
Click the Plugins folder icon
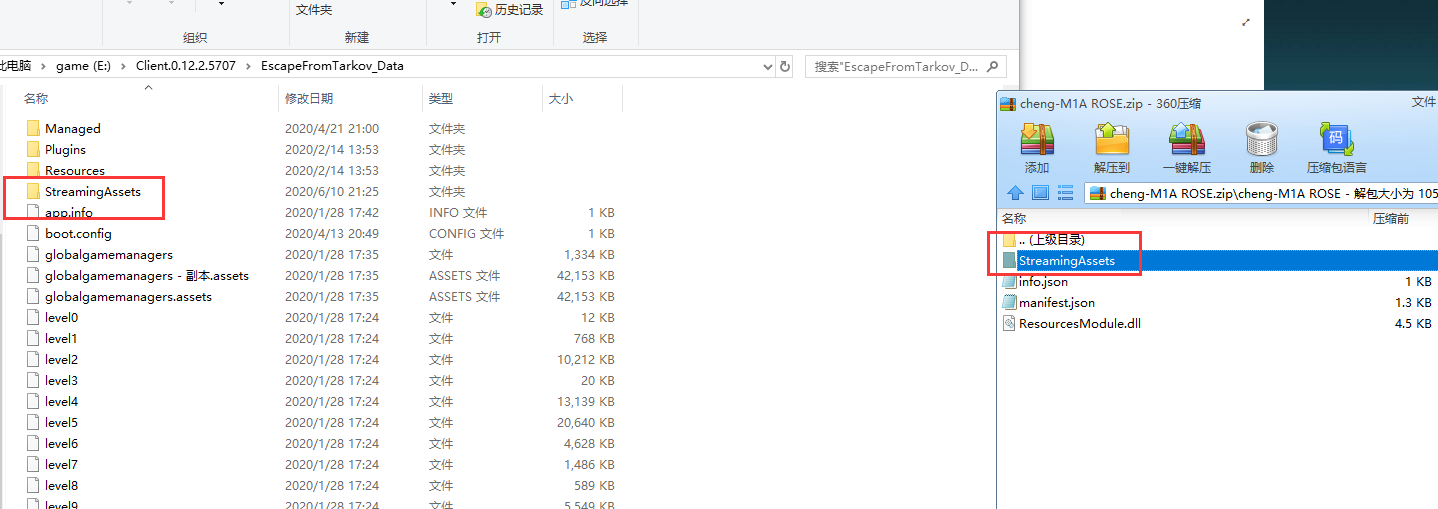33,149
